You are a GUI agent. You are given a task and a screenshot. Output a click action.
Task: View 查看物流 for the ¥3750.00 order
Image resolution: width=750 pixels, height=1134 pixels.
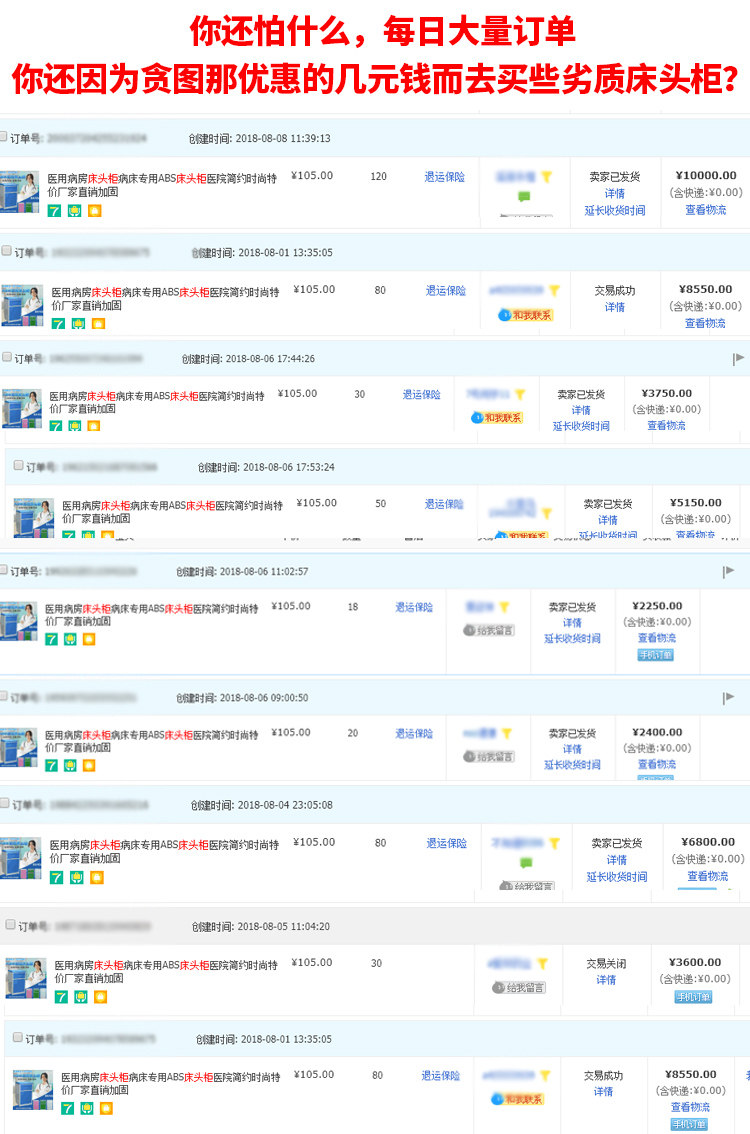[666, 425]
